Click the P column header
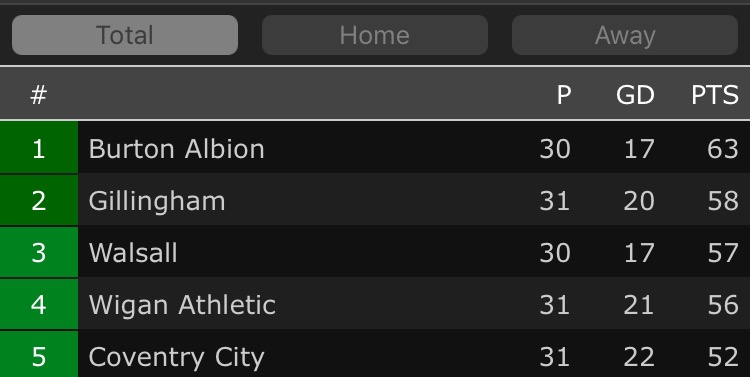Image resolution: width=750 pixels, height=377 pixels. tap(564, 95)
